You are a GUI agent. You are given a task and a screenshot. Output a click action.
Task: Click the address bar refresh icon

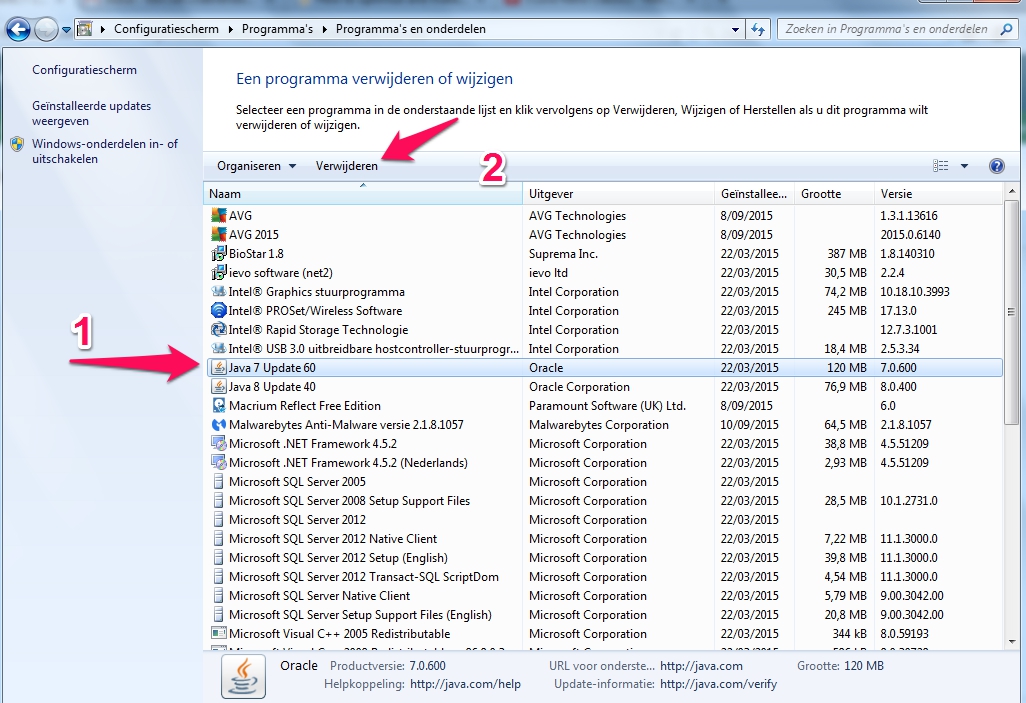coord(758,29)
